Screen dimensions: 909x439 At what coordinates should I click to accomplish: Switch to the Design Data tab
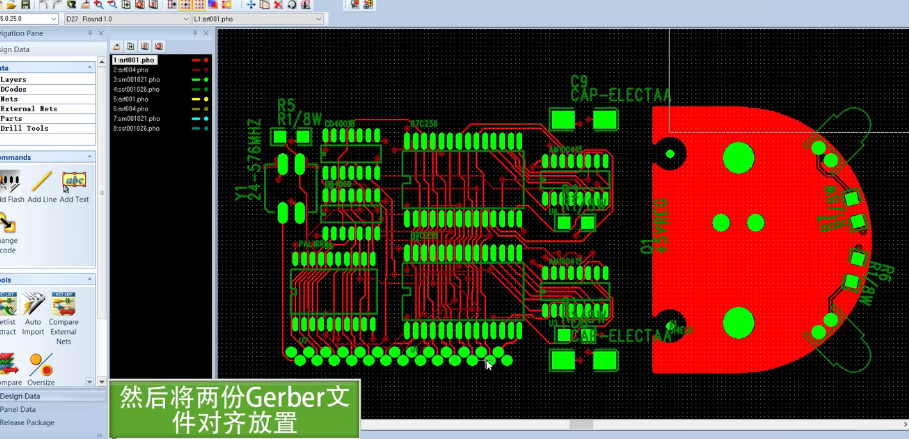pos(52,396)
